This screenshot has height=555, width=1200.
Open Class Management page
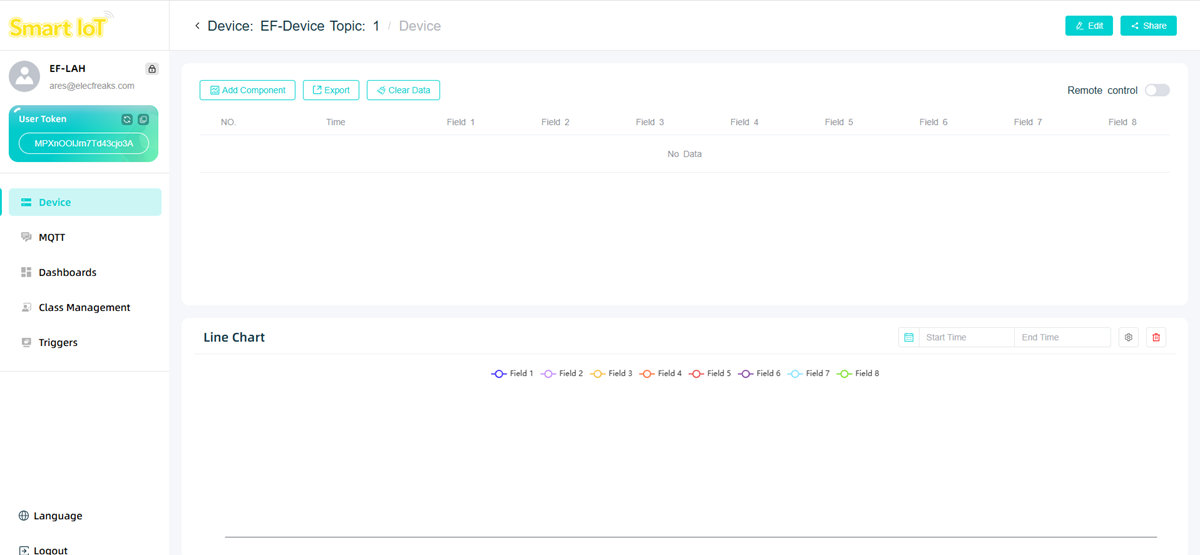click(84, 307)
